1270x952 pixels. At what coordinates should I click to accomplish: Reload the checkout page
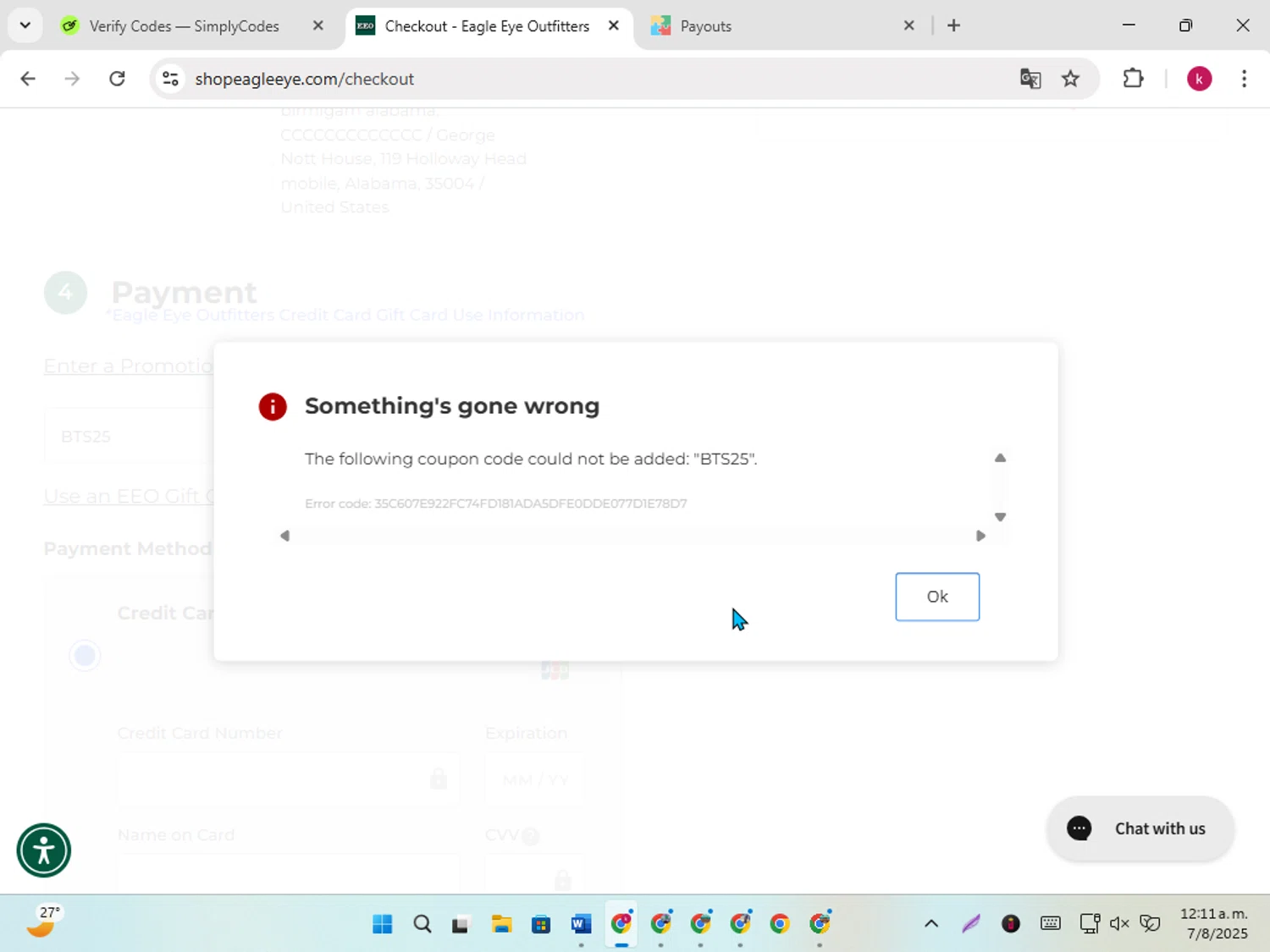pyautogui.click(x=117, y=79)
